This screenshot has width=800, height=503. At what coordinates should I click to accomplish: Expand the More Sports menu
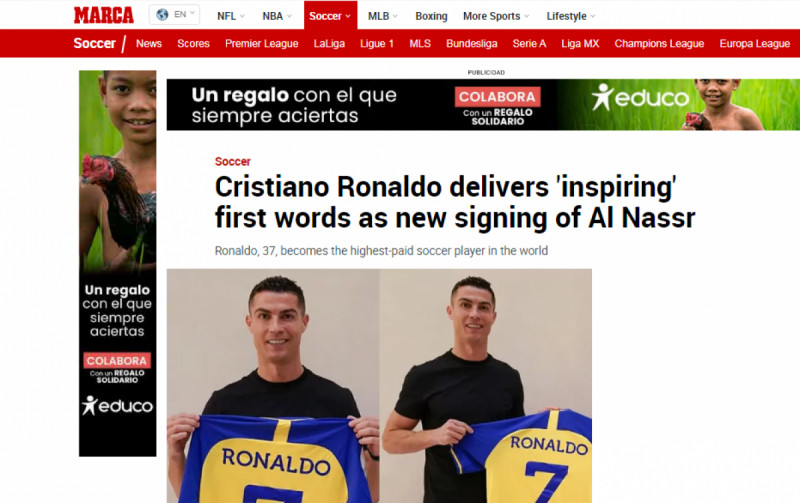coord(496,16)
